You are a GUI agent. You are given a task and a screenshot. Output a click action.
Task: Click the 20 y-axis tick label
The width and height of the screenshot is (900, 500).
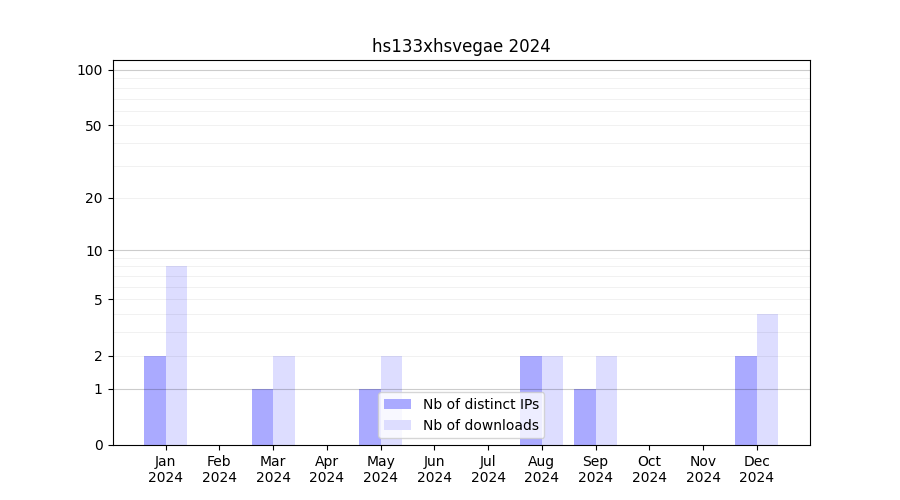pyautogui.click(x=94, y=198)
